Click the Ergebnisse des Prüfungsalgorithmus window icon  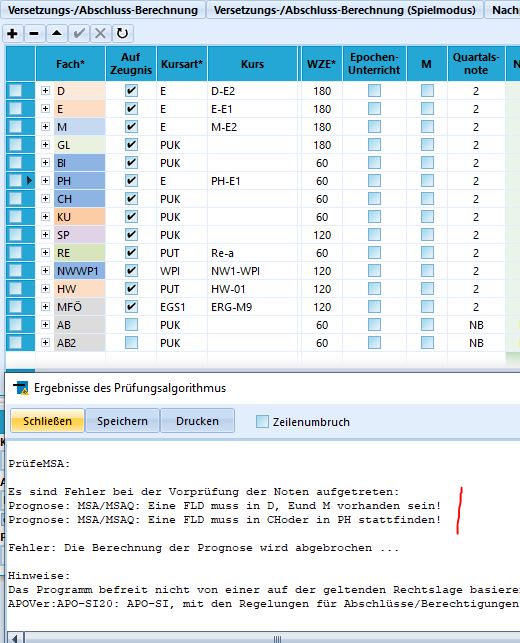click(21, 388)
